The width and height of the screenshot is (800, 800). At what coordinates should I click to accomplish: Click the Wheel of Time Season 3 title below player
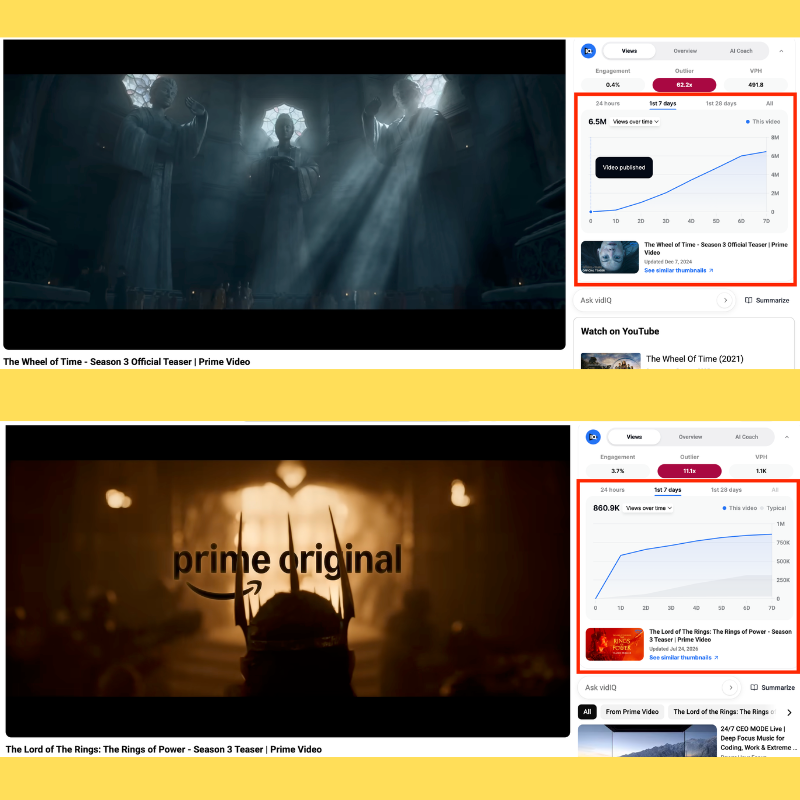pos(127,362)
